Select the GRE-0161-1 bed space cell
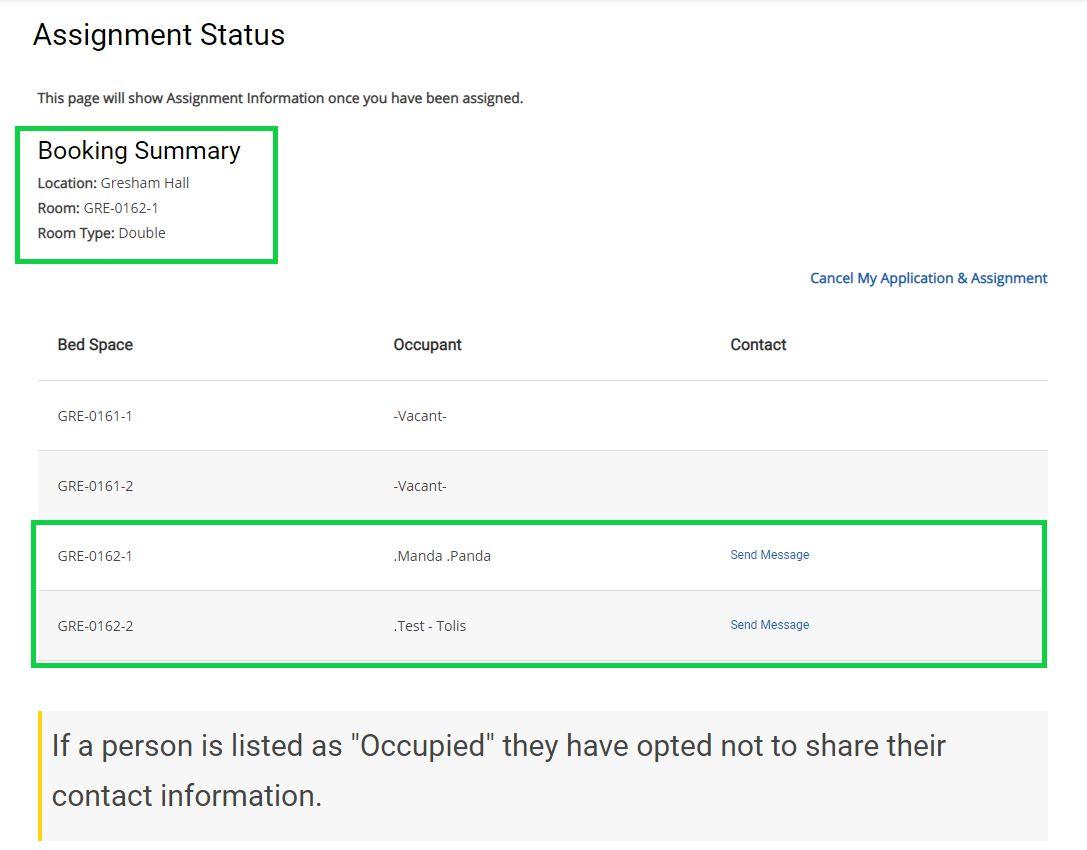 click(95, 416)
